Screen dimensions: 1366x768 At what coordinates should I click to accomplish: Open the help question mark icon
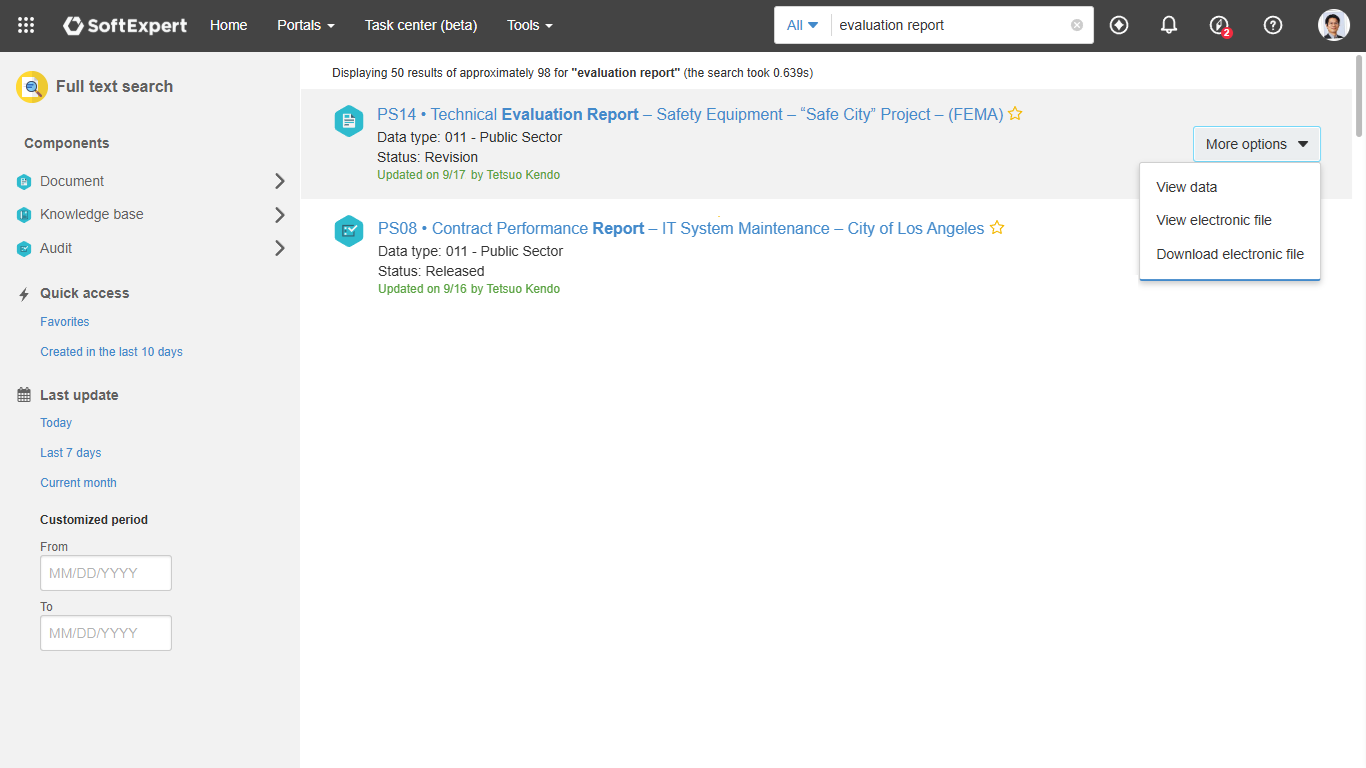1273,25
